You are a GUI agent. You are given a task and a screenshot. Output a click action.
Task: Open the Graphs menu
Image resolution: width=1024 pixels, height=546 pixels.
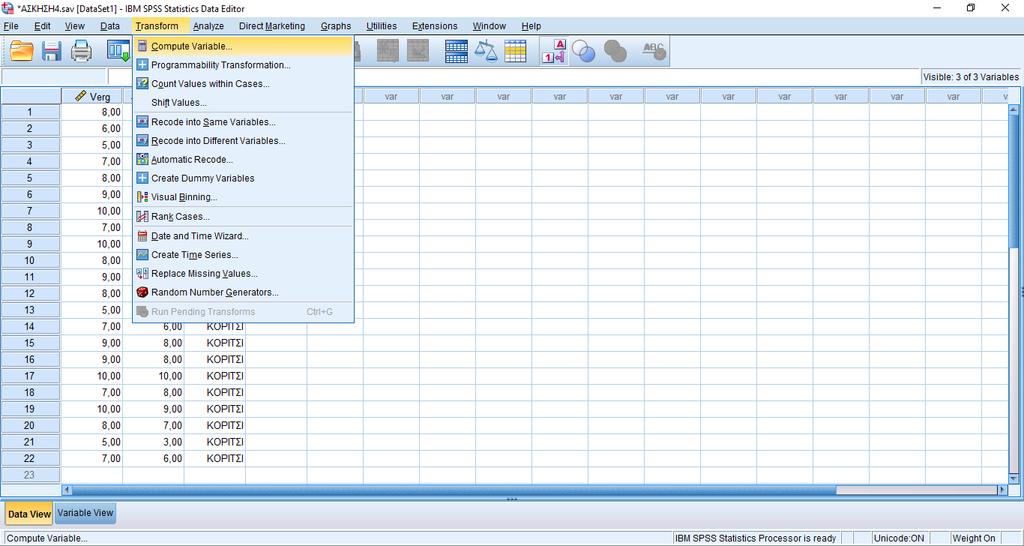pos(336,26)
